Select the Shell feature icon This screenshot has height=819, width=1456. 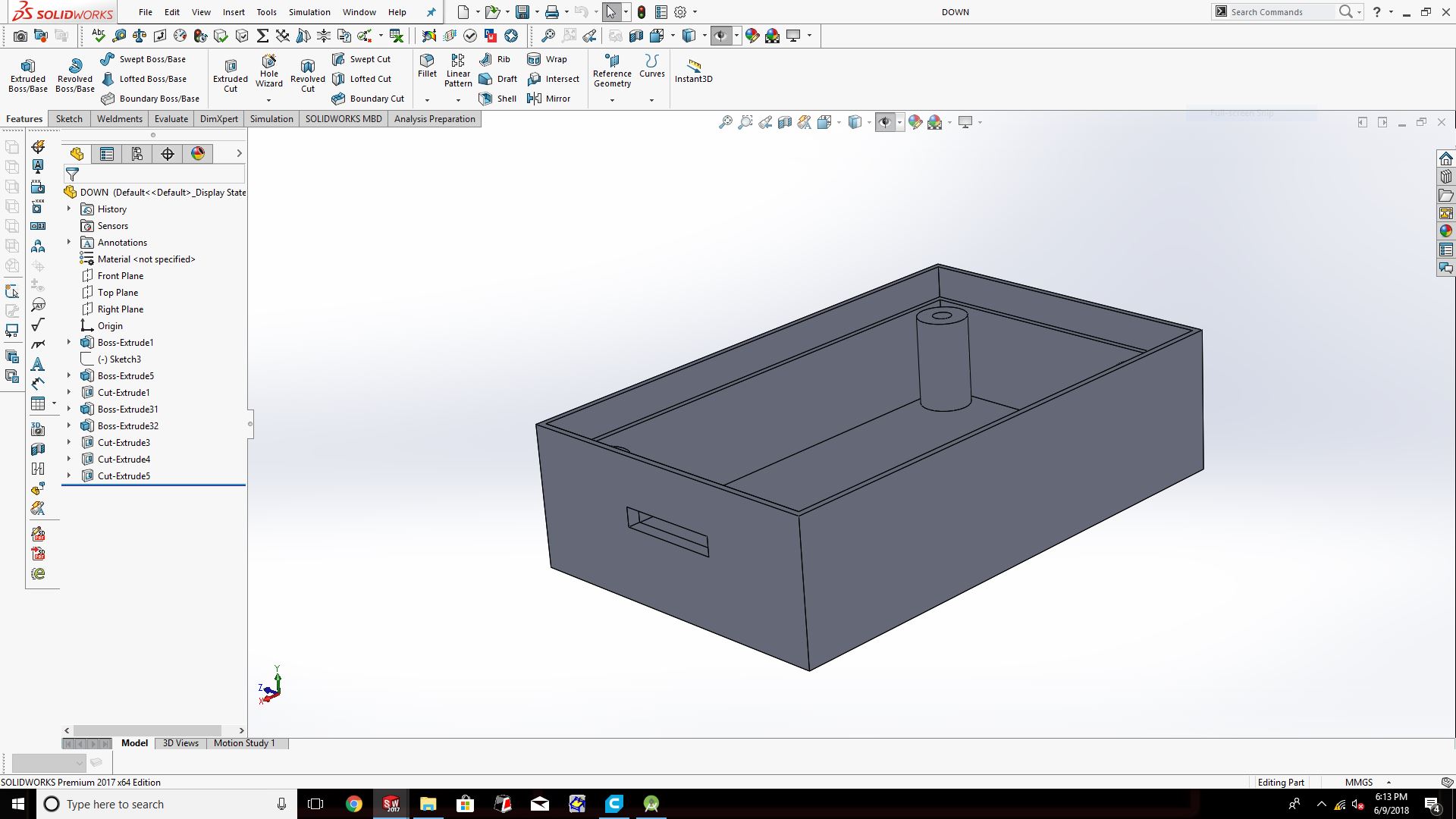click(497, 99)
